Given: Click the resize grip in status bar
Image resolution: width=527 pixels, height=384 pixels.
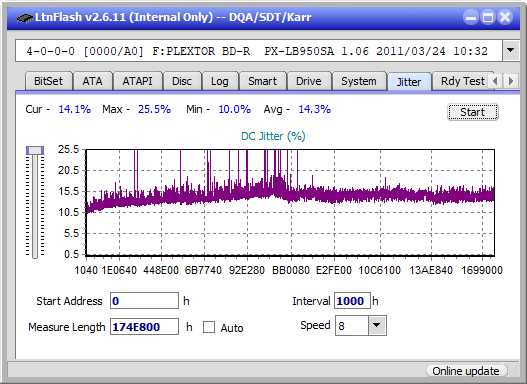Looking at the screenshot, I should (x=514, y=371).
